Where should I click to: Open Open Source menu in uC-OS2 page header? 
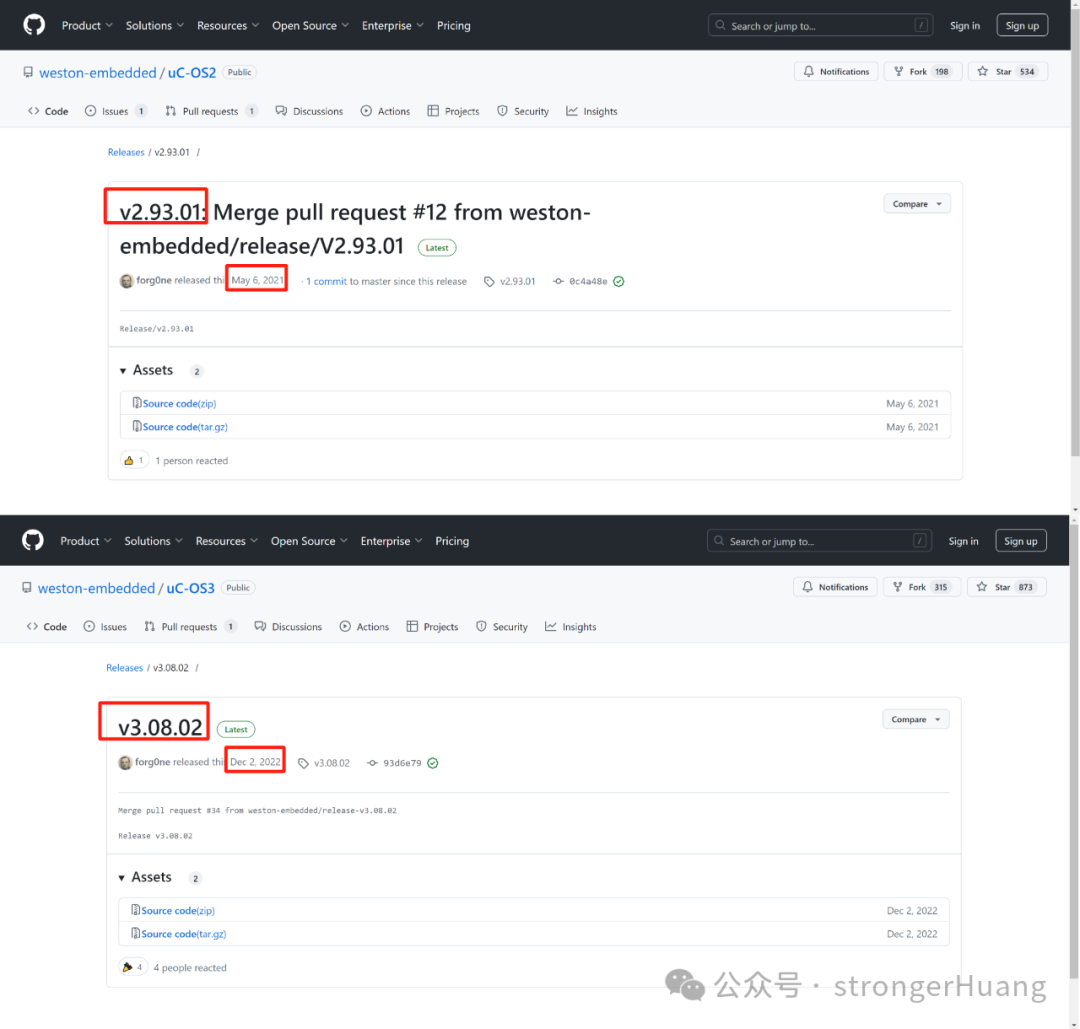[x=310, y=25]
